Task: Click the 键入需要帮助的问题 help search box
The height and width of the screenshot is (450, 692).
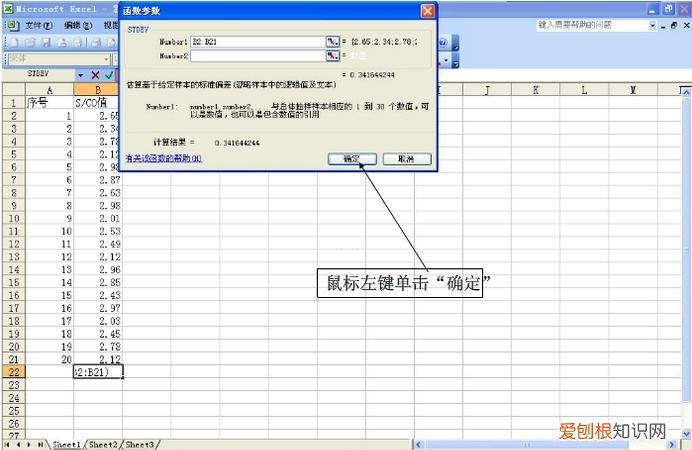Action: (x=592, y=25)
